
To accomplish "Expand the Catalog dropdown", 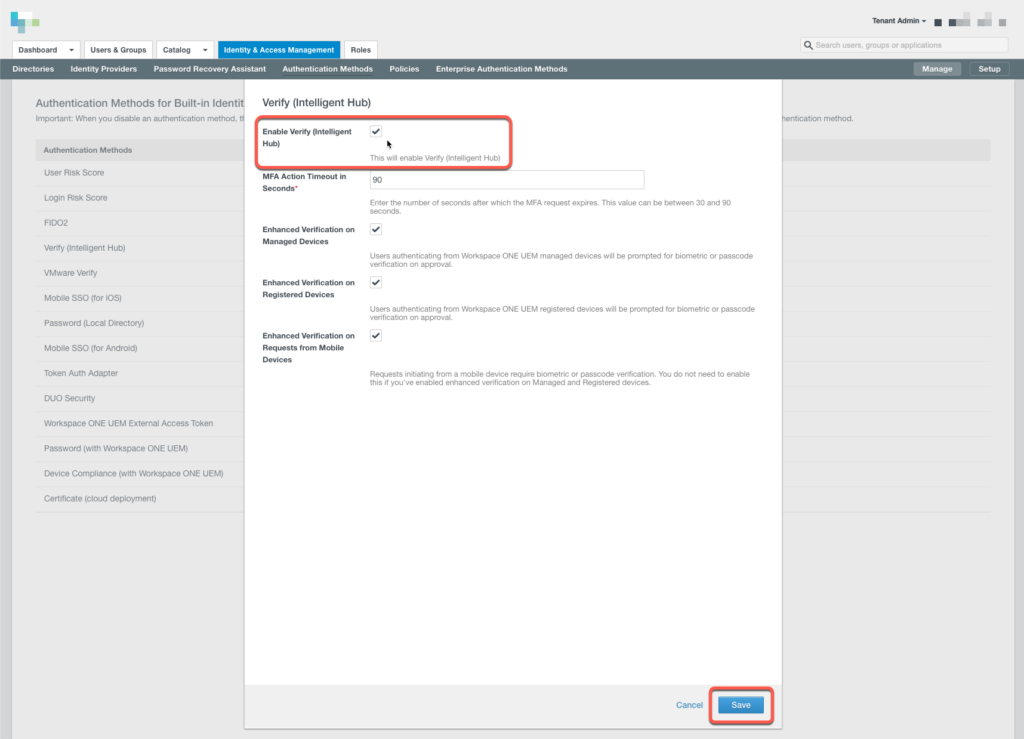I will (185, 49).
